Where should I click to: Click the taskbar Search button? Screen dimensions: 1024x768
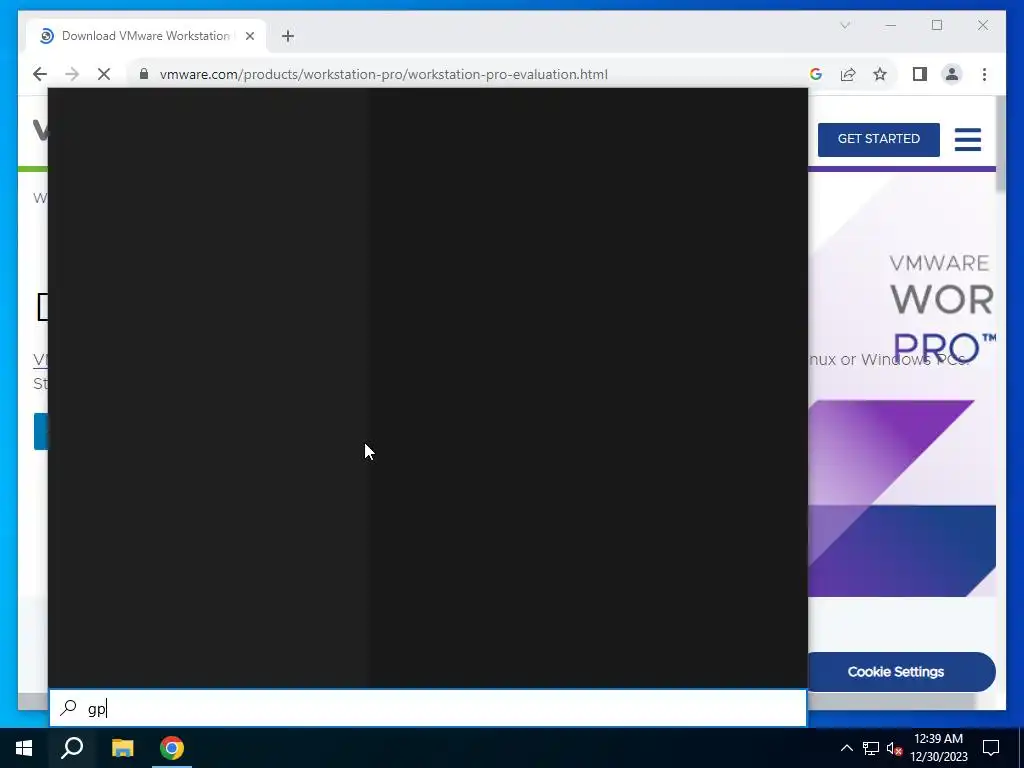pyautogui.click(x=72, y=748)
